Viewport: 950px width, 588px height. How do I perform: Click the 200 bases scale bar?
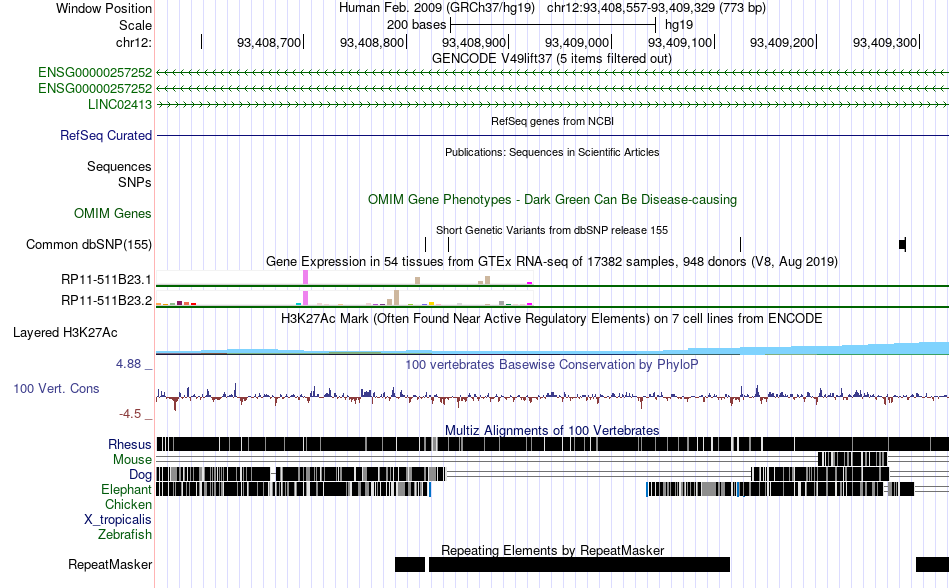tap(553, 25)
